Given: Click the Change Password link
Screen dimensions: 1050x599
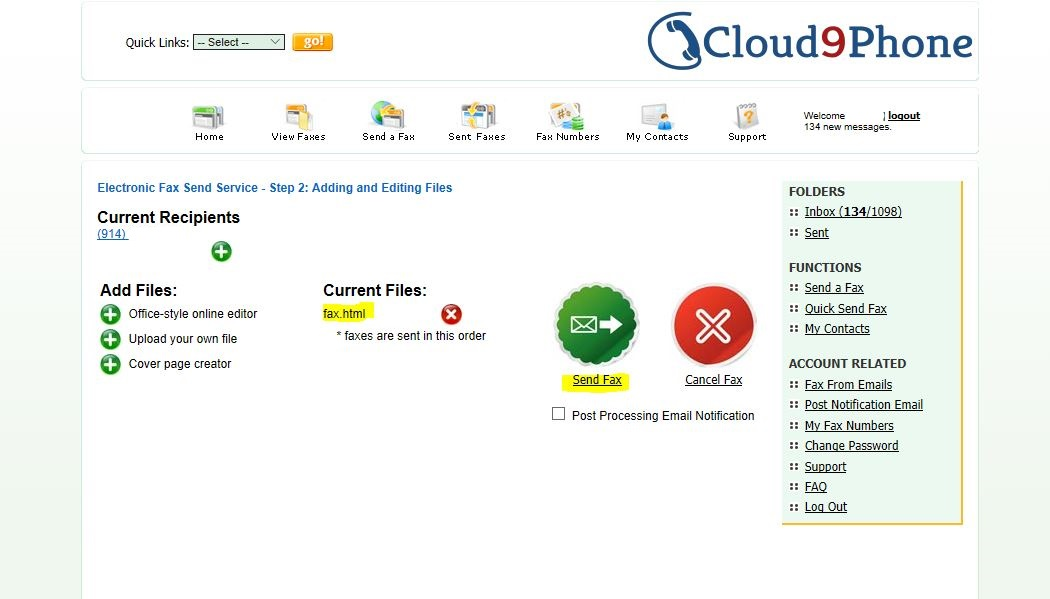Looking at the screenshot, I should click(851, 446).
